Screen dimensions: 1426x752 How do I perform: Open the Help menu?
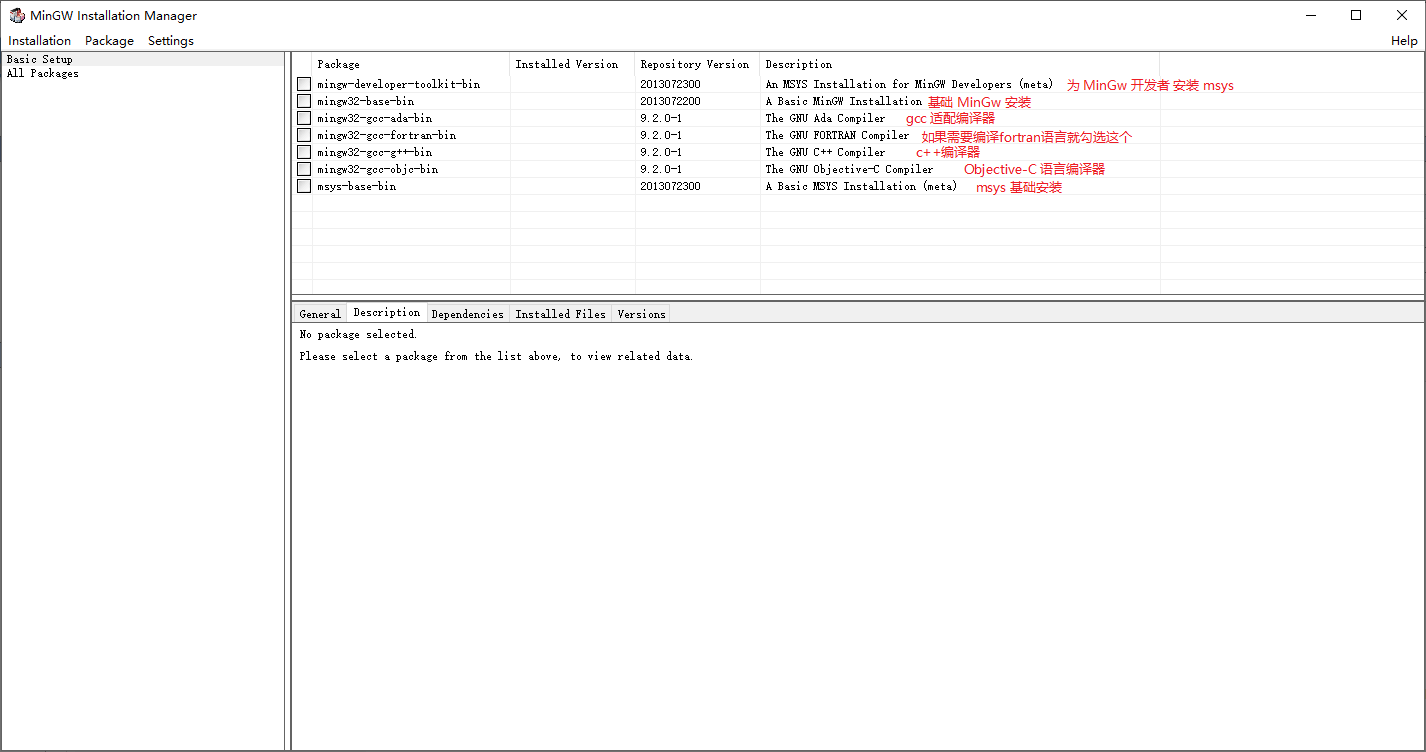point(1404,41)
